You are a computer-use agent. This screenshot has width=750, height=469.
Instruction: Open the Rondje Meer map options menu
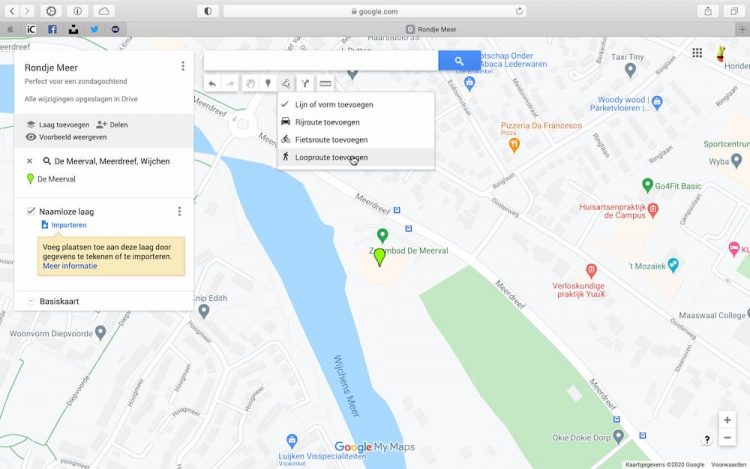coord(183,67)
